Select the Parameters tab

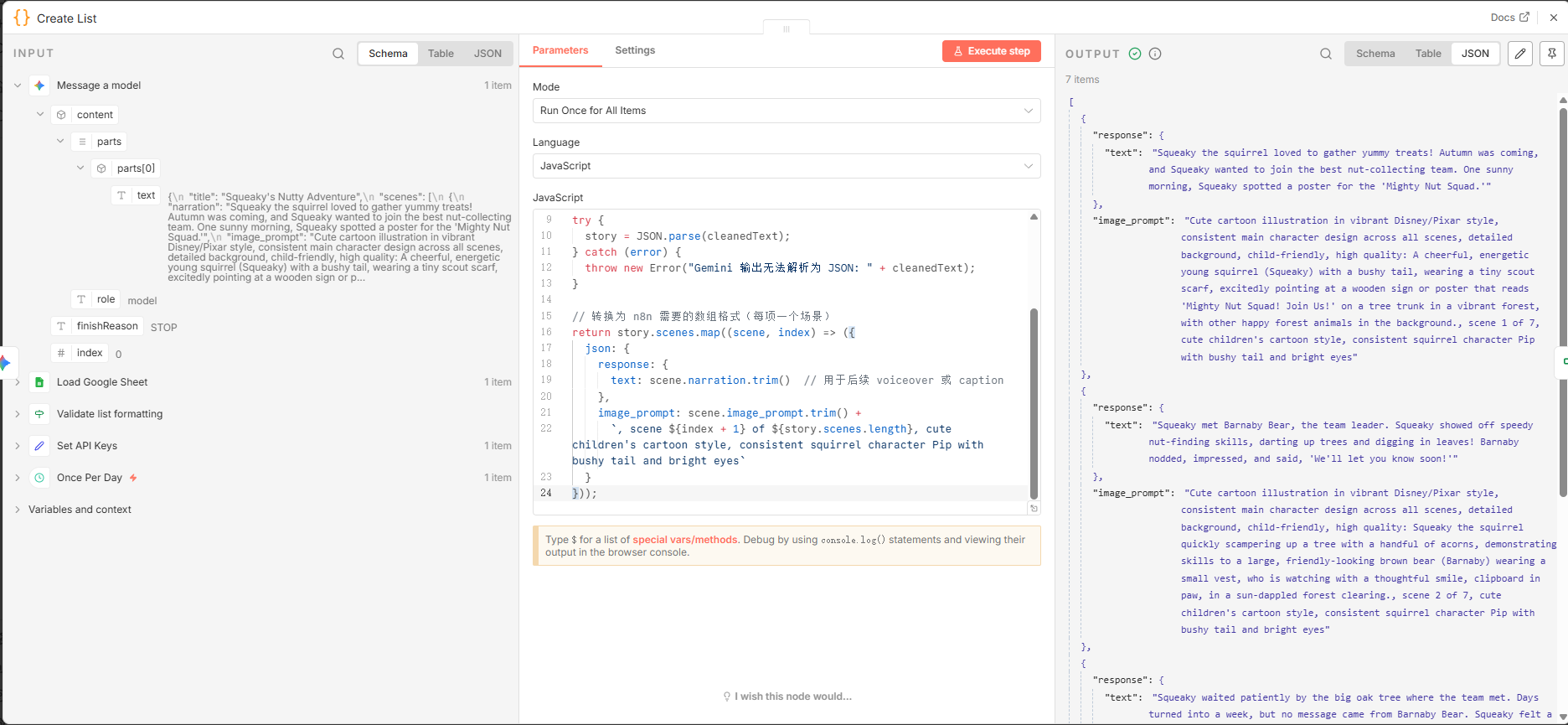pyautogui.click(x=560, y=50)
